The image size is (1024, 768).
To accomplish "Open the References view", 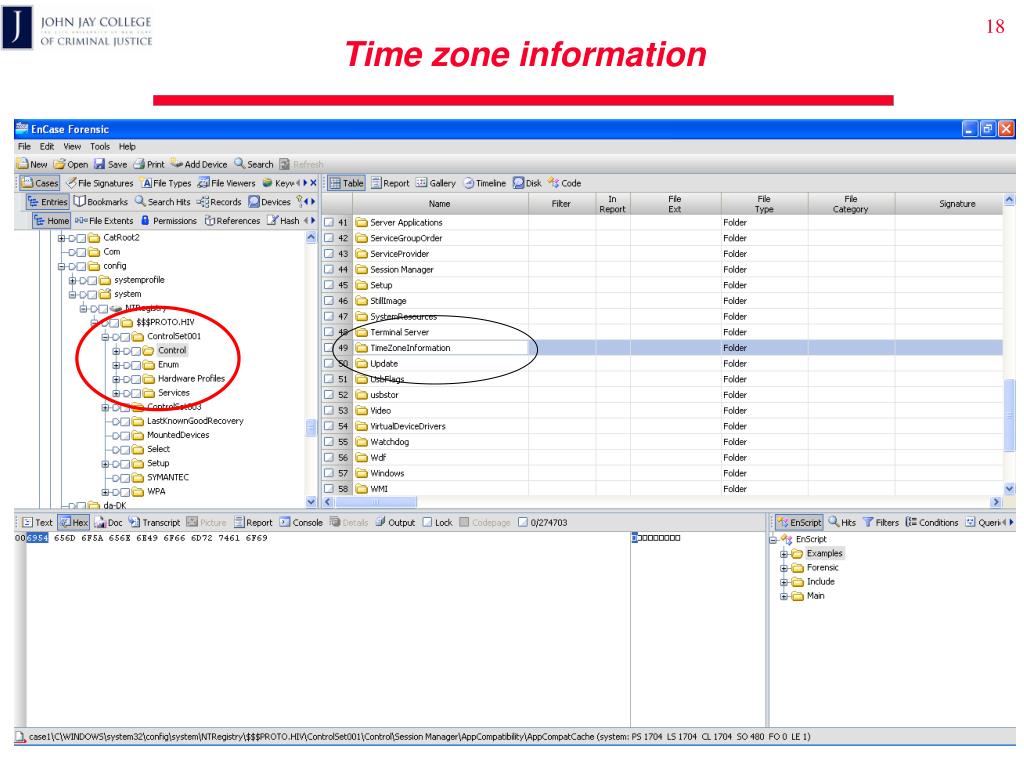I will [232, 221].
